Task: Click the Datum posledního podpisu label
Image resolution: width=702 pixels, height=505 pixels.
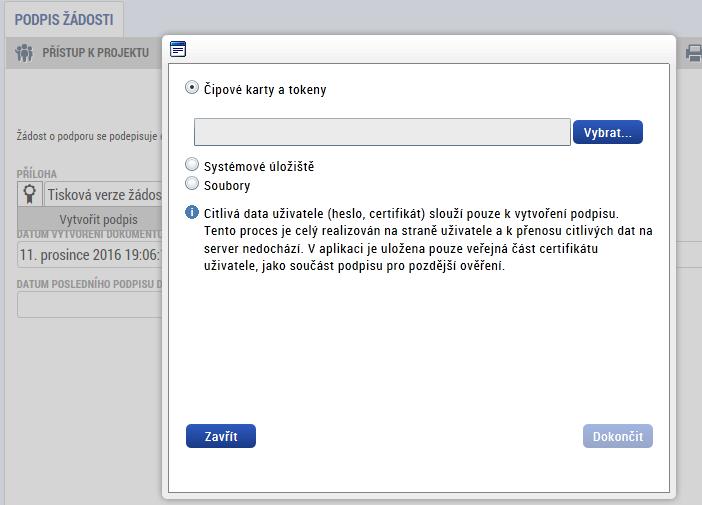Action: click(90, 284)
